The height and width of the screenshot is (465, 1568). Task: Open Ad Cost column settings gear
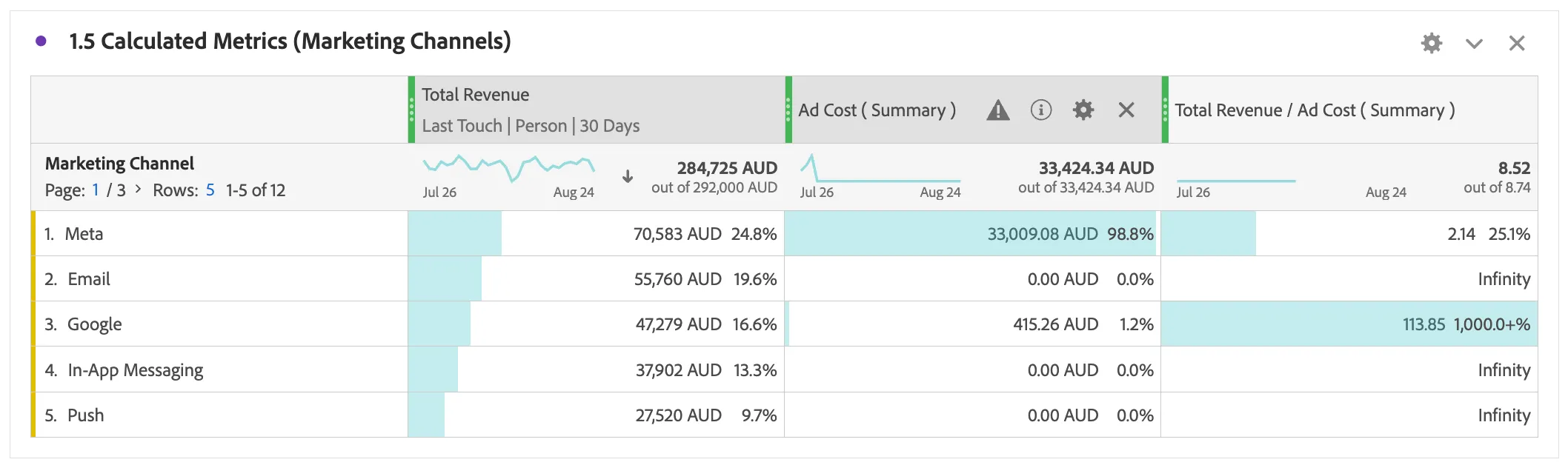1083,110
